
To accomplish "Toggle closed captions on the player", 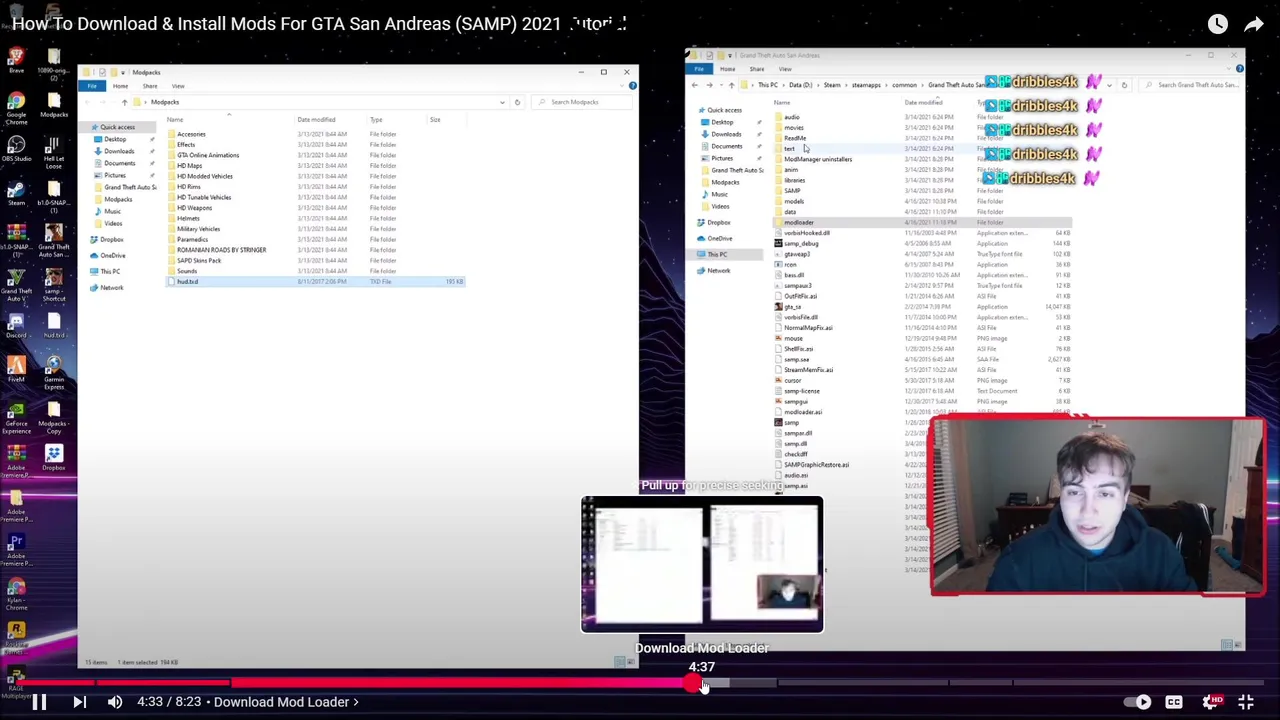I will coord(1174,702).
